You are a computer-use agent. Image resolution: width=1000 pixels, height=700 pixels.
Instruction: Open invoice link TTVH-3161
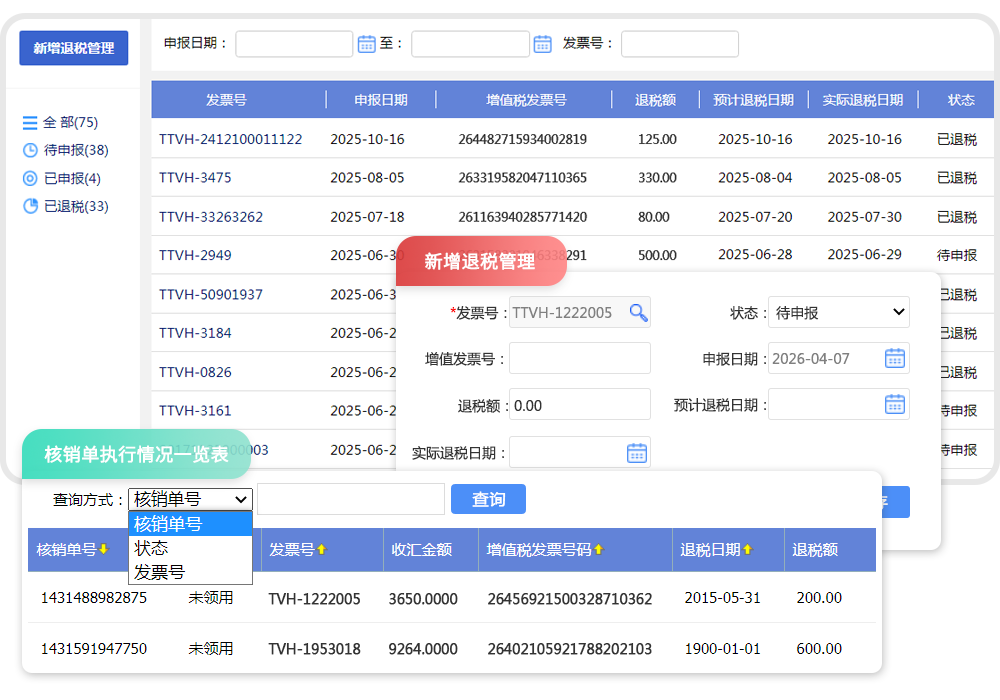point(195,411)
